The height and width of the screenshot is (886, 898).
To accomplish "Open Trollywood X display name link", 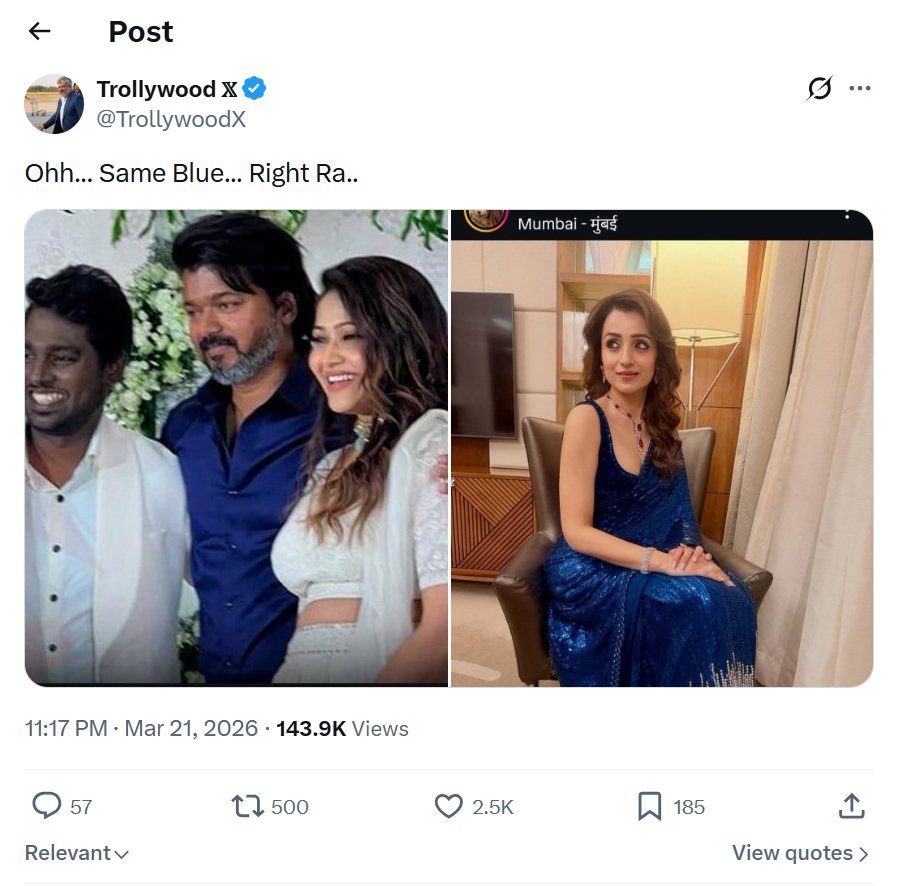I will point(156,89).
